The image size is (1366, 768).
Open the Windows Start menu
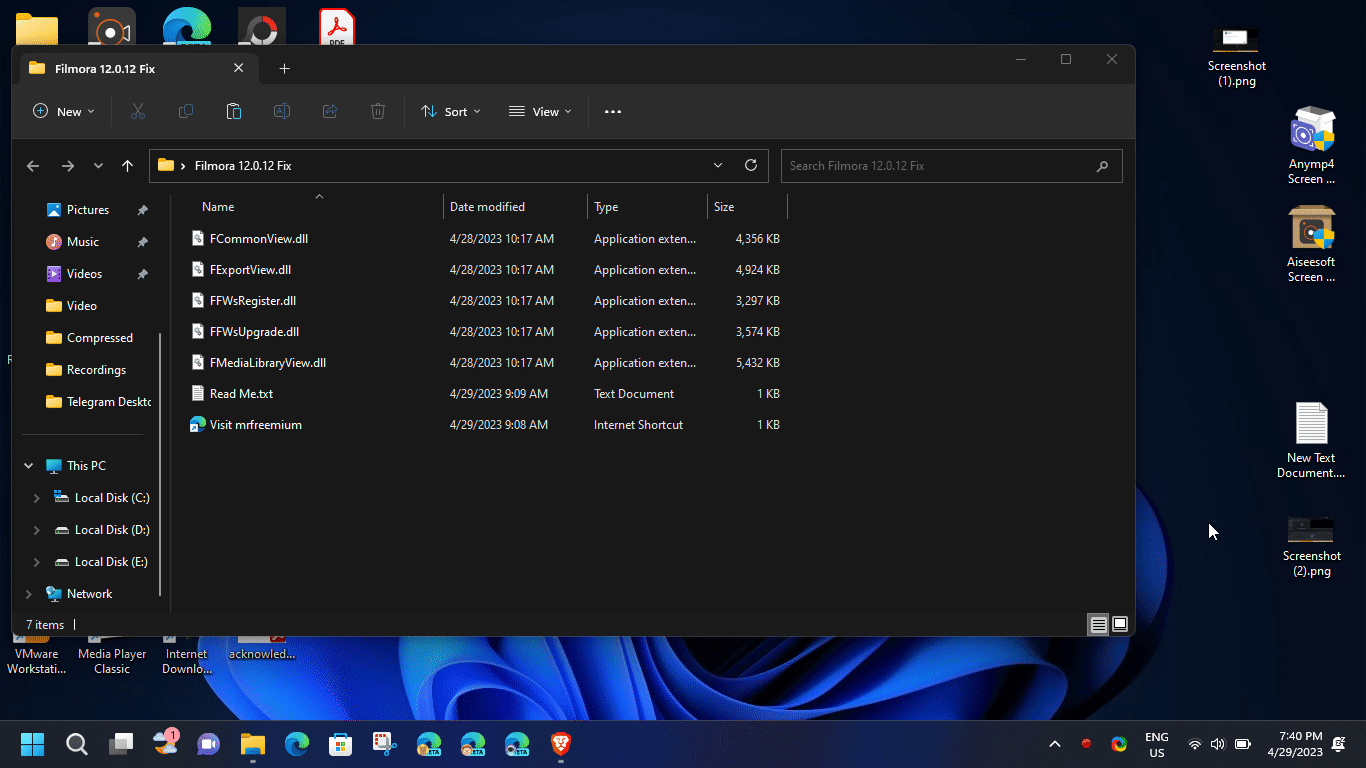[x=32, y=744]
